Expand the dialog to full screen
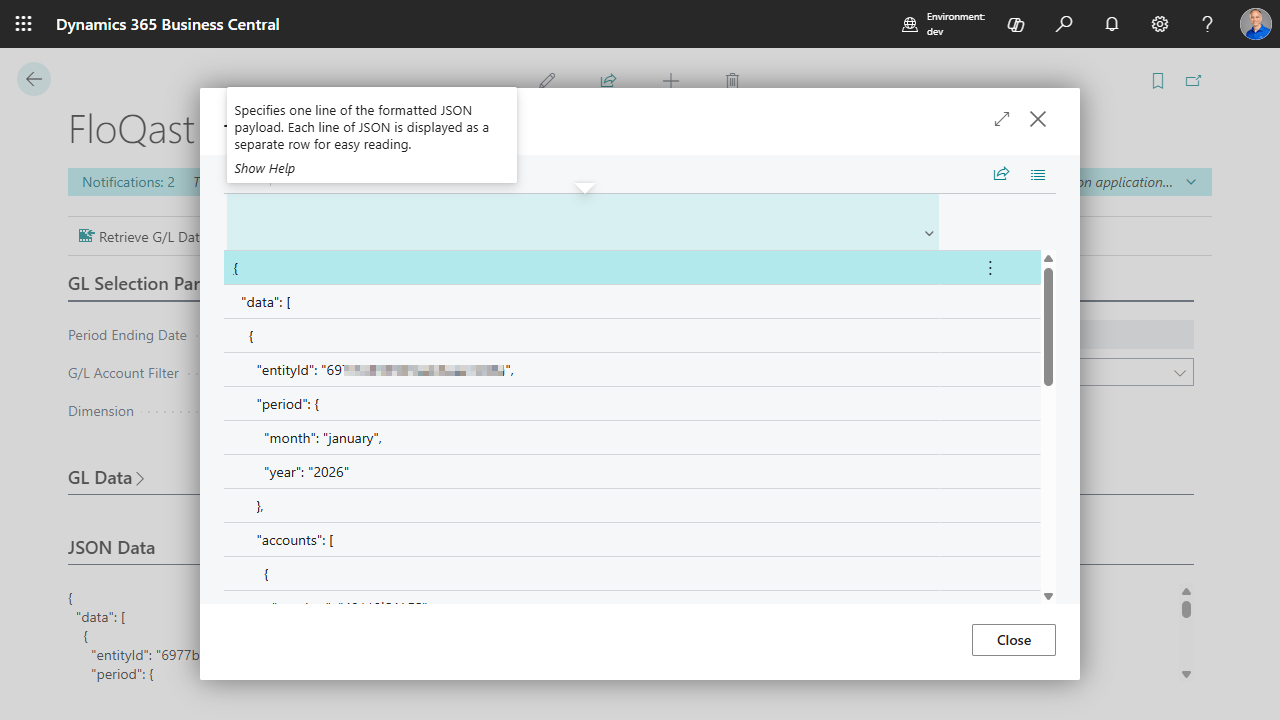 coord(1002,119)
